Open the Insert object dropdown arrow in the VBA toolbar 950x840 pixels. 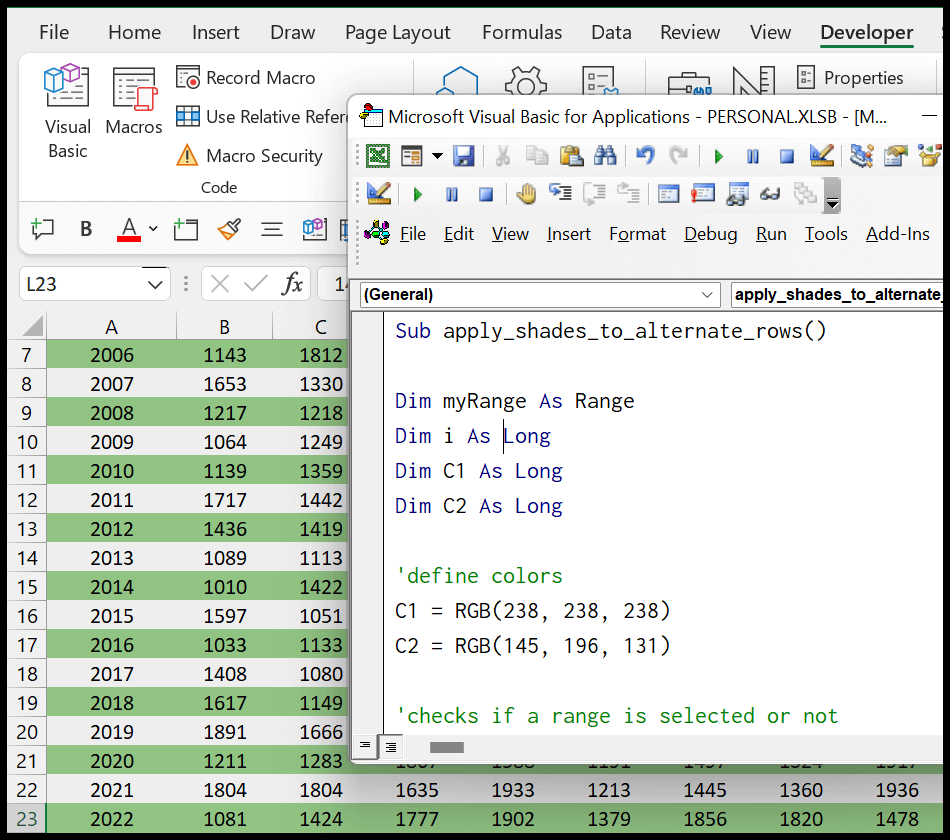(x=437, y=156)
